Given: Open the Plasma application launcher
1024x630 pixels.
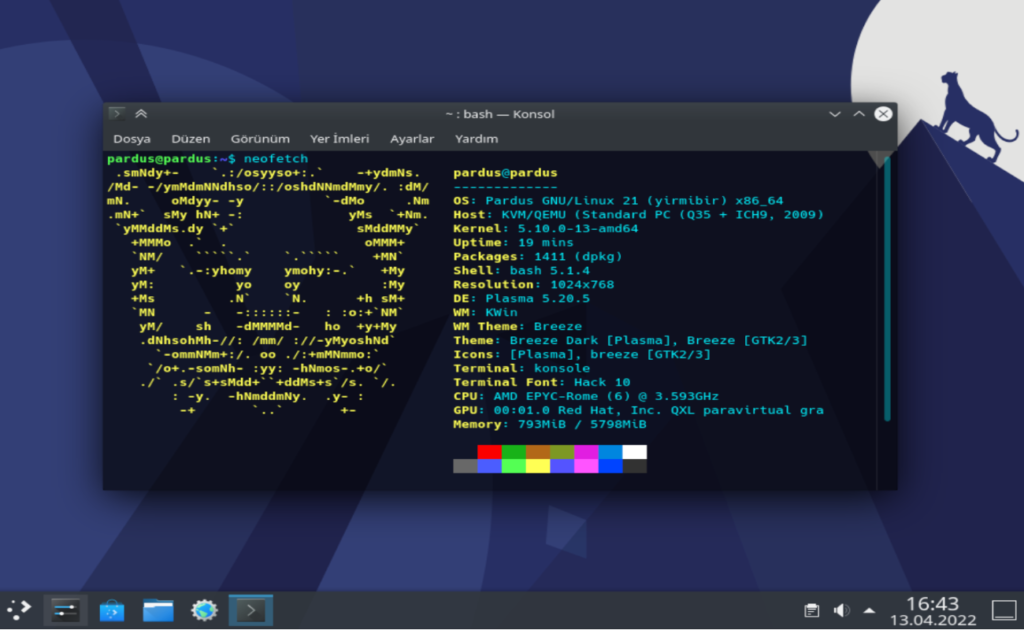Looking at the screenshot, I should (x=19, y=609).
